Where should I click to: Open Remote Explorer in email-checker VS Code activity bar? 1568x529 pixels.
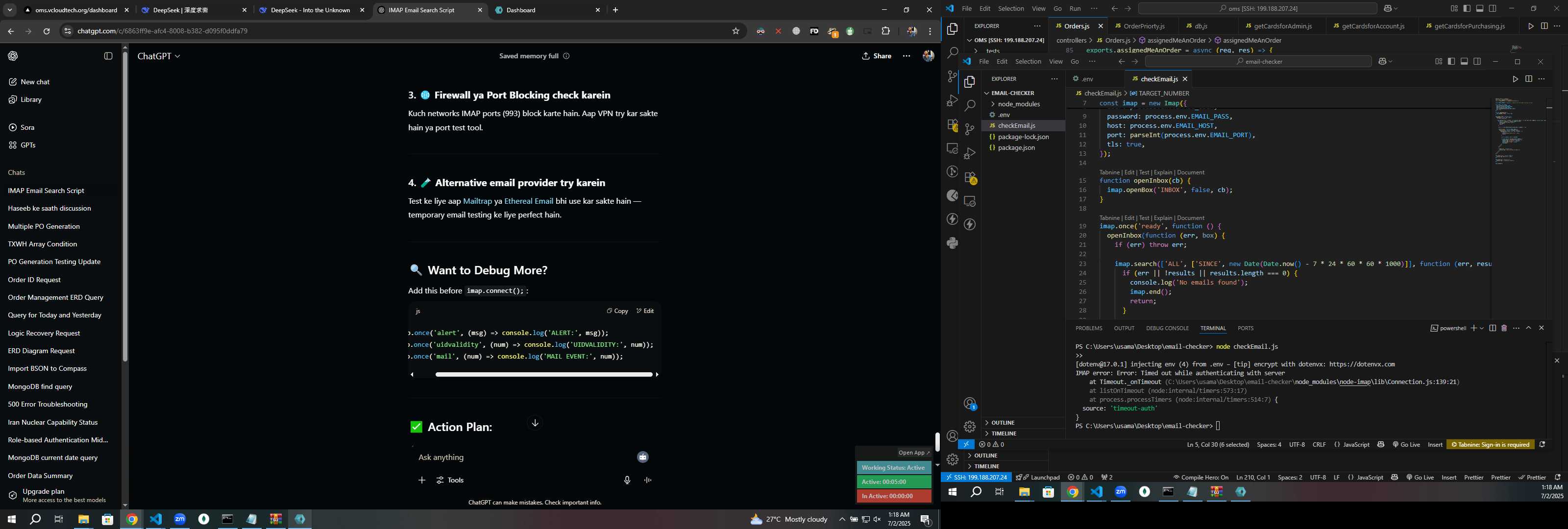[x=970, y=201]
